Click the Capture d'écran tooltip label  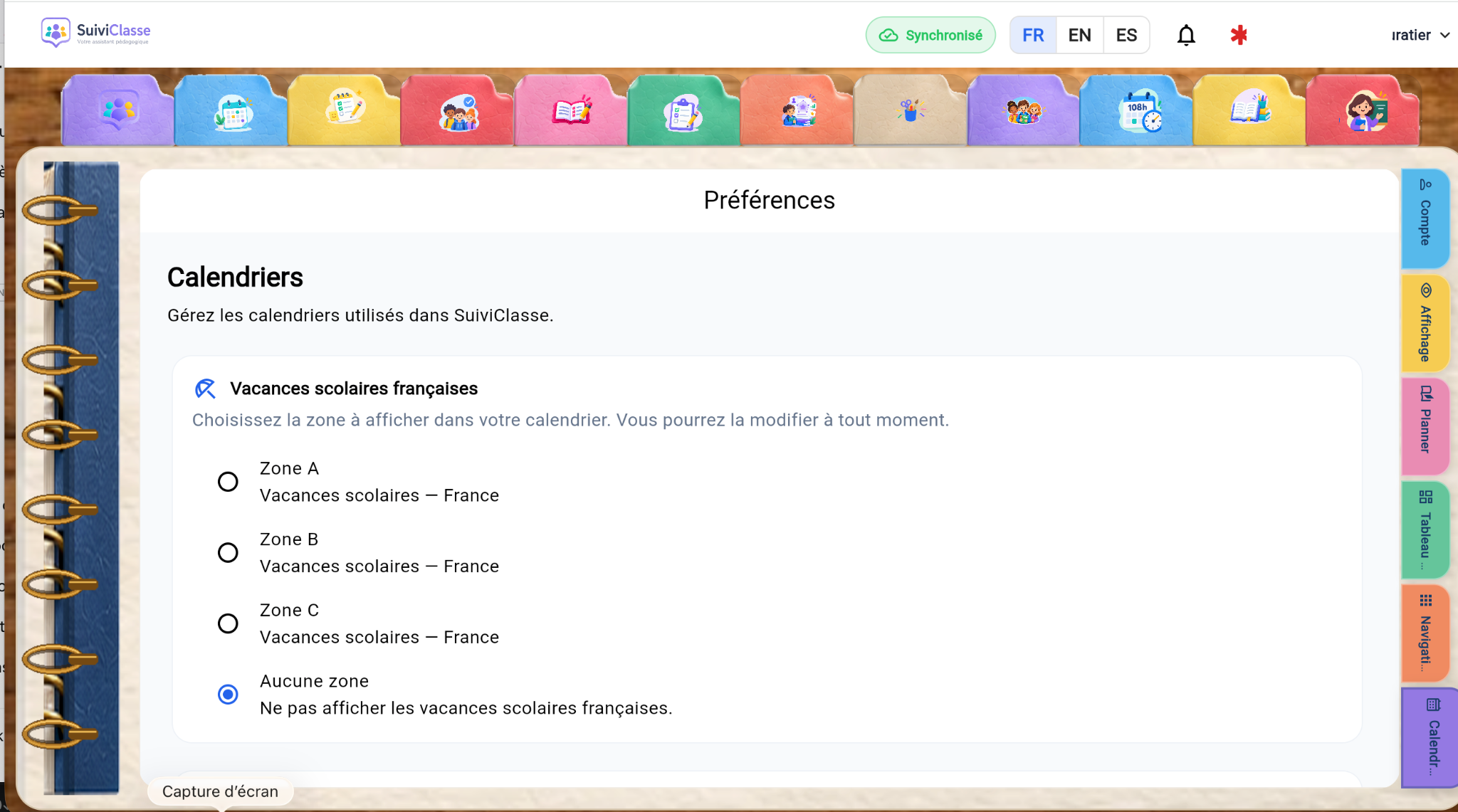[221, 791]
